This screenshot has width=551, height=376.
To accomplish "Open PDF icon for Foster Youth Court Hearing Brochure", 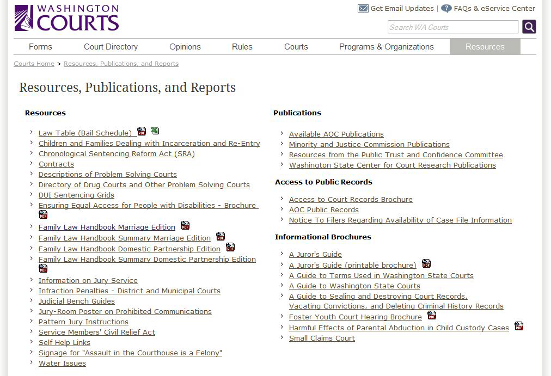I will click(x=432, y=315).
